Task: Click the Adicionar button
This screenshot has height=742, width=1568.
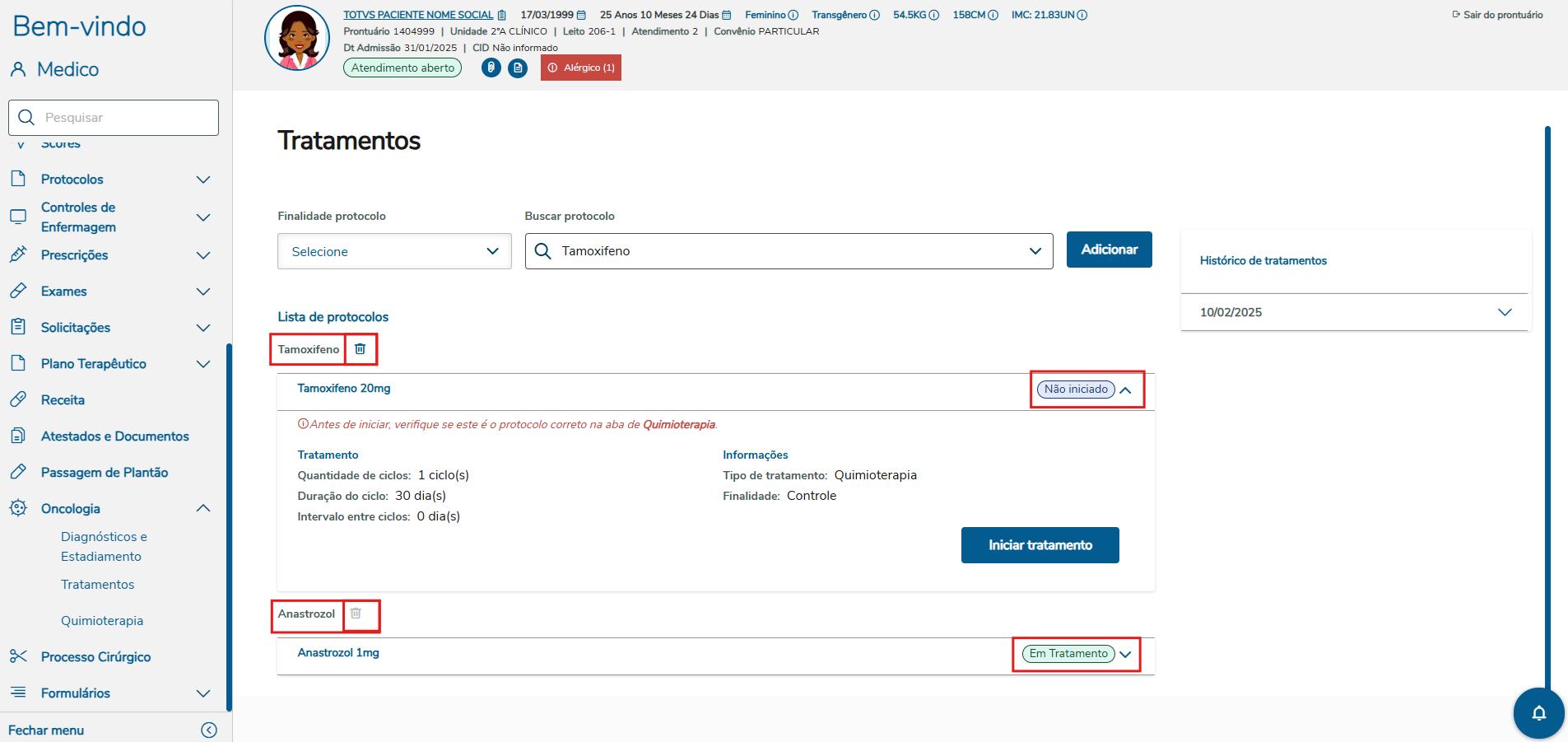Action: (x=1109, y=250)
